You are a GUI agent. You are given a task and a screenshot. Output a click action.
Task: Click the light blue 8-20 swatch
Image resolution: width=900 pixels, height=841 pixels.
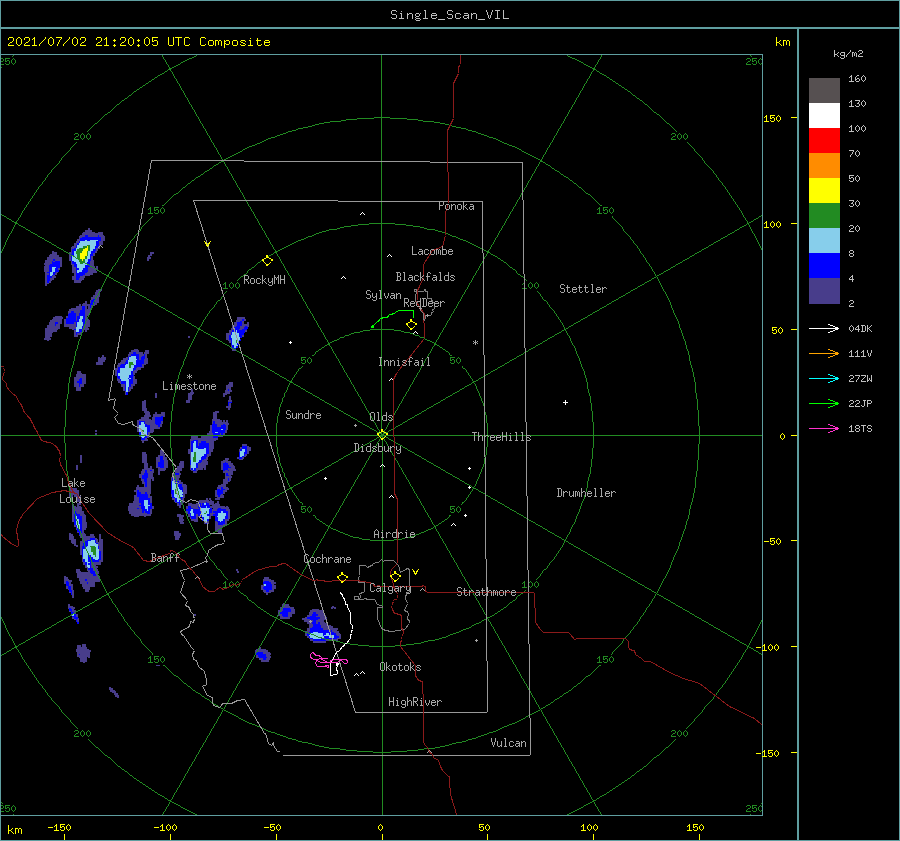pos(824,241)
